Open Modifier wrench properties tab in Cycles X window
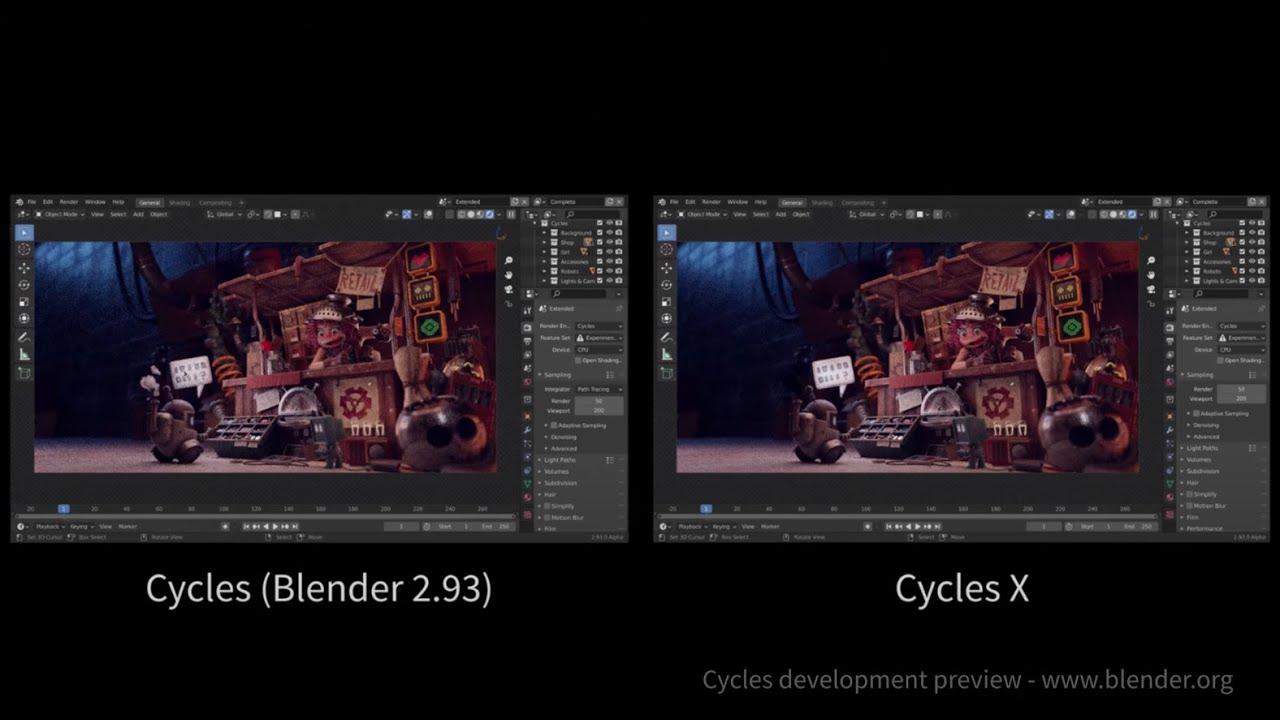 [1170, 430]
